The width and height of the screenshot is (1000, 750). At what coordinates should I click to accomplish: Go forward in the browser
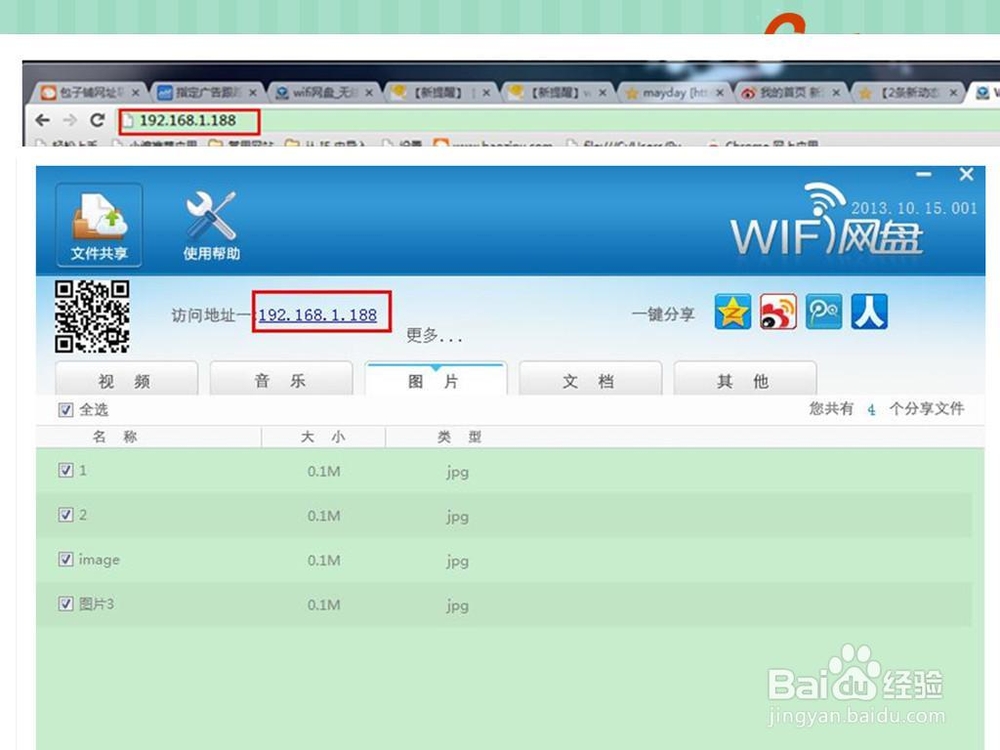click(x=70, y=120)
